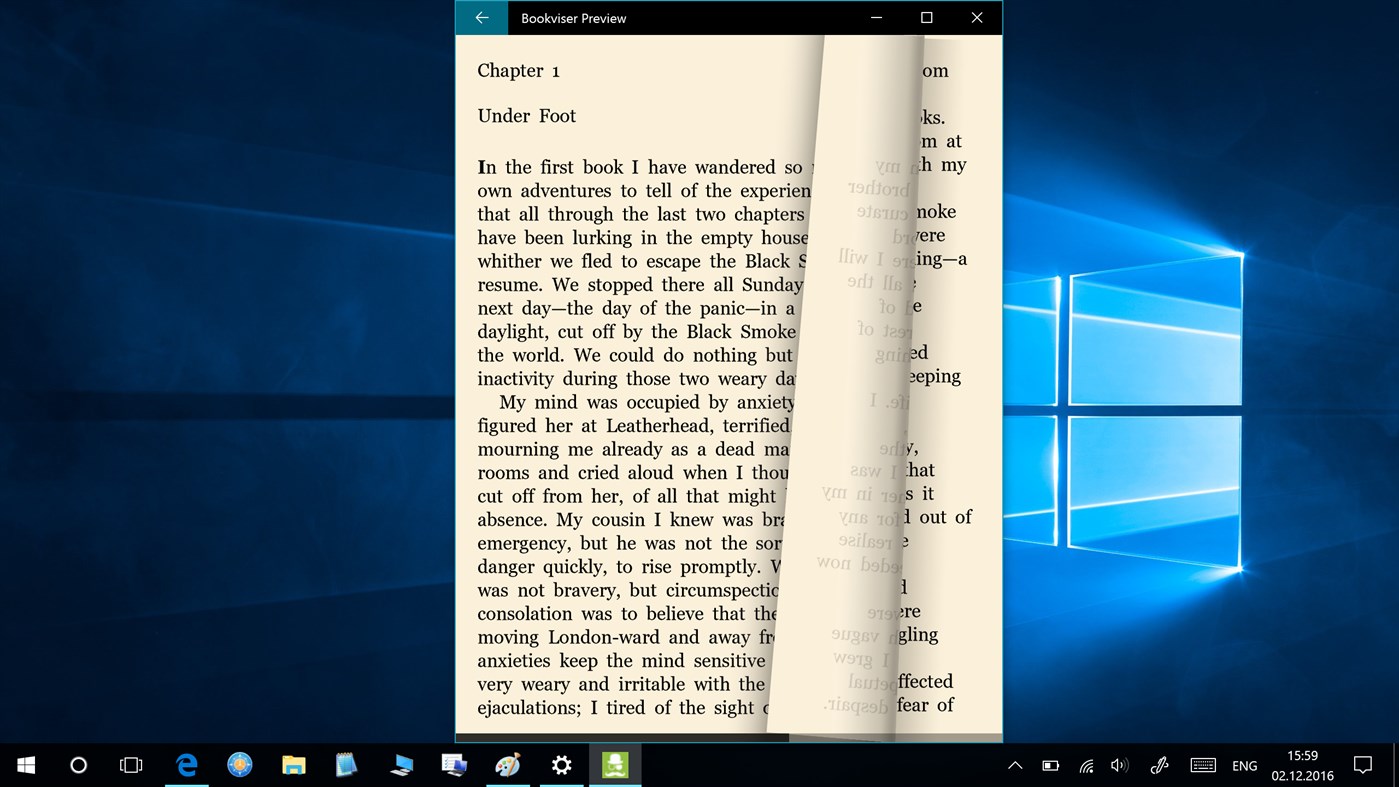Show the touch keyboard
Image resolution: width=1399 pixels, height=787 pixels.
[1203, 765]
